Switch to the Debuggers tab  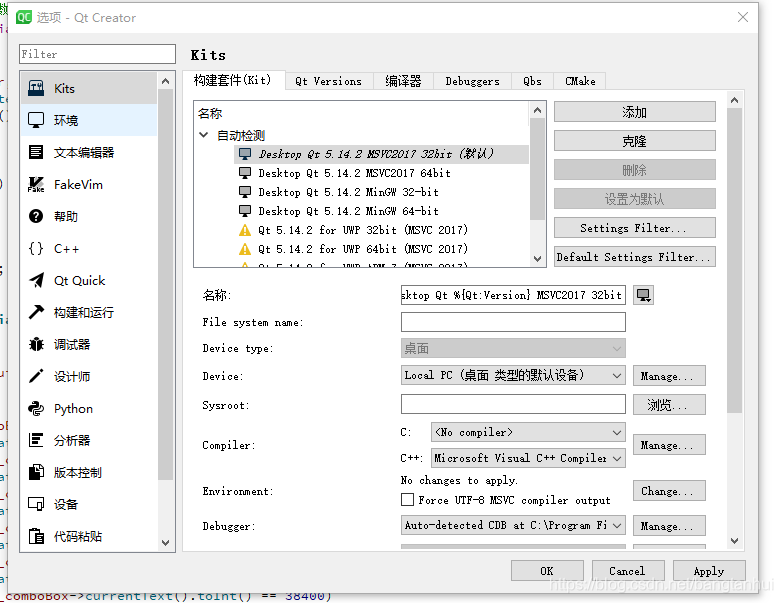(x=472, y=81)
